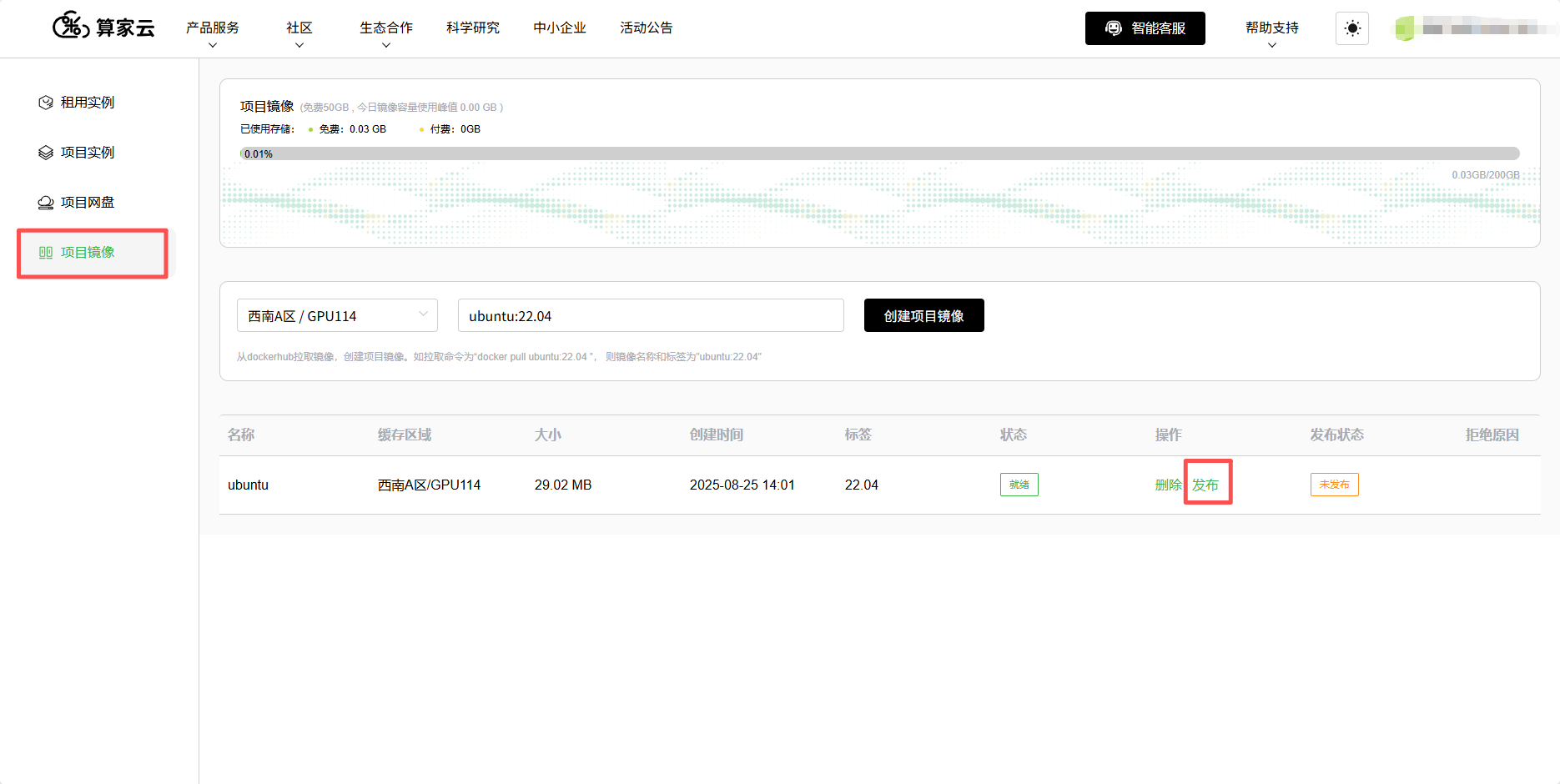1560x784 pixels.
Task: Expand the 生态合作 dropdown menu
Action: pyautogui.click(x=386, y=33)
